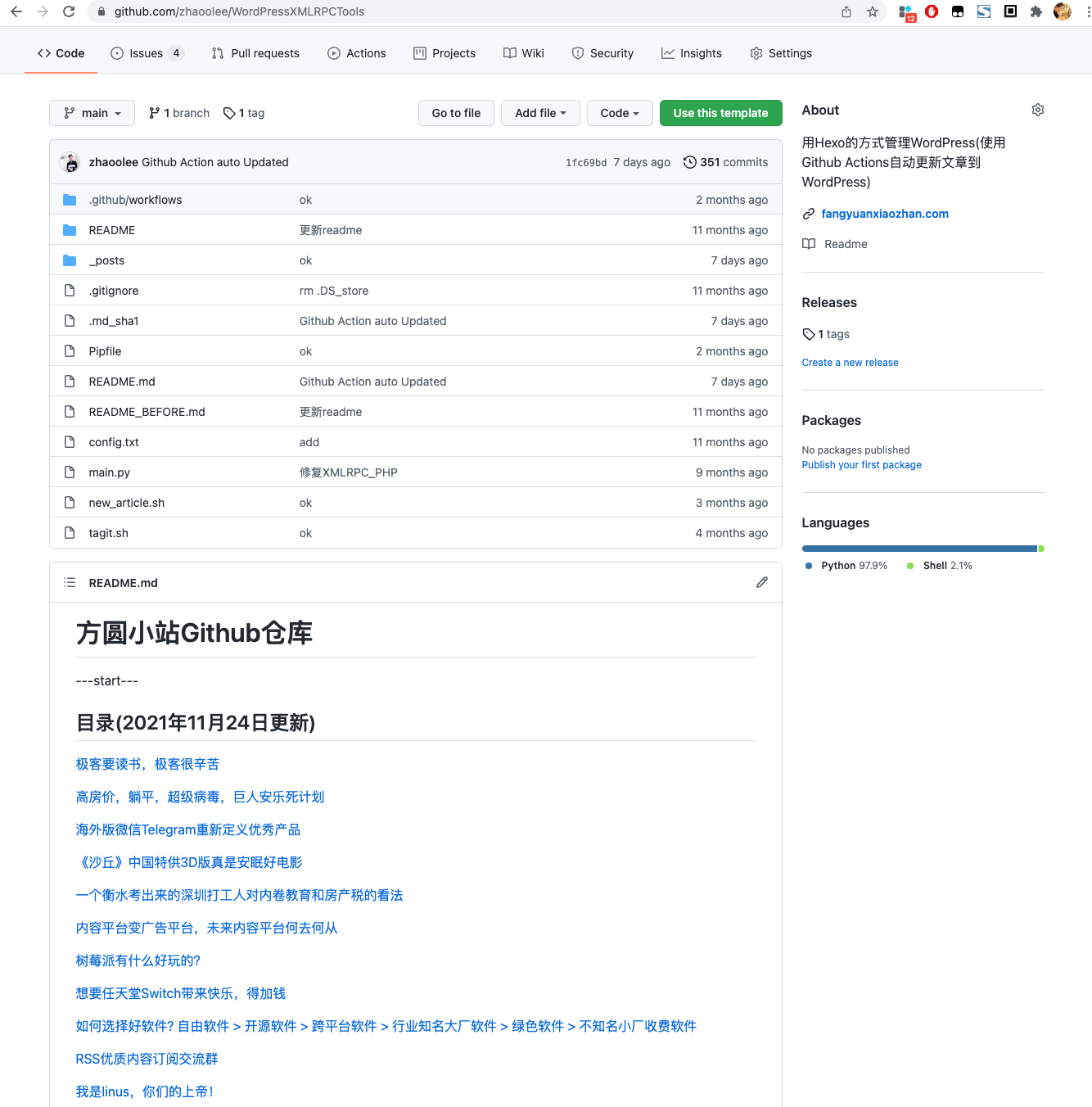Open the browser extensions puzzle icon
The width and height of the screenshot is (1092, 1107).
pyautogui.click(x=1036, y=11)
